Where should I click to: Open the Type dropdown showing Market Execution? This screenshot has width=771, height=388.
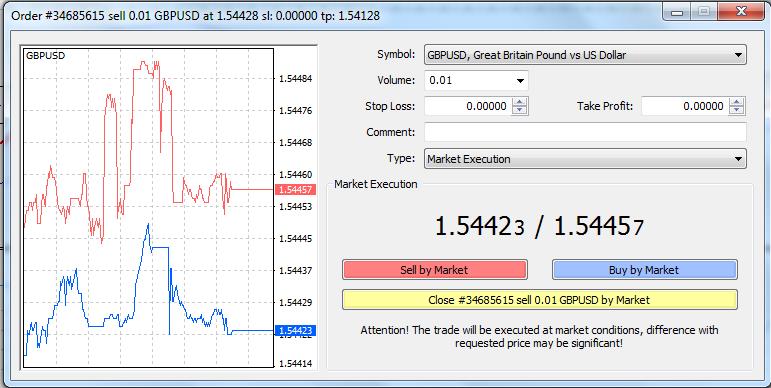(585, 159)
